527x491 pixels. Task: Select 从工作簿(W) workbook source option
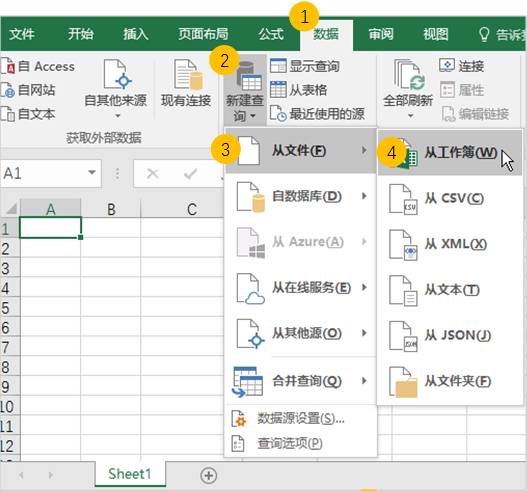click(449, 153)
